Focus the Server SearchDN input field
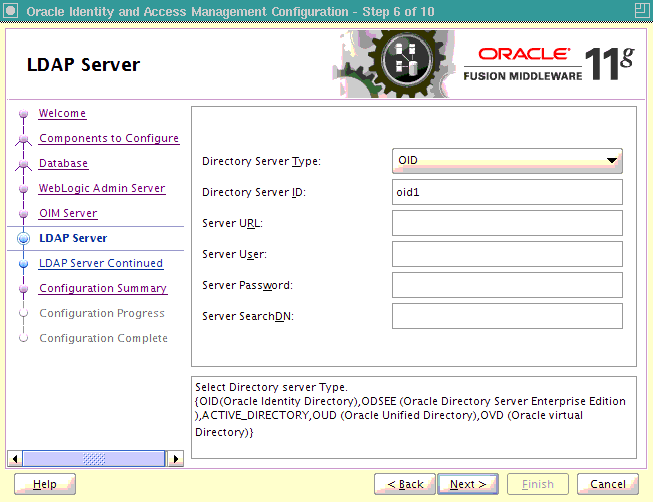This screenshot has width=653, height=502. pos(507,316)
